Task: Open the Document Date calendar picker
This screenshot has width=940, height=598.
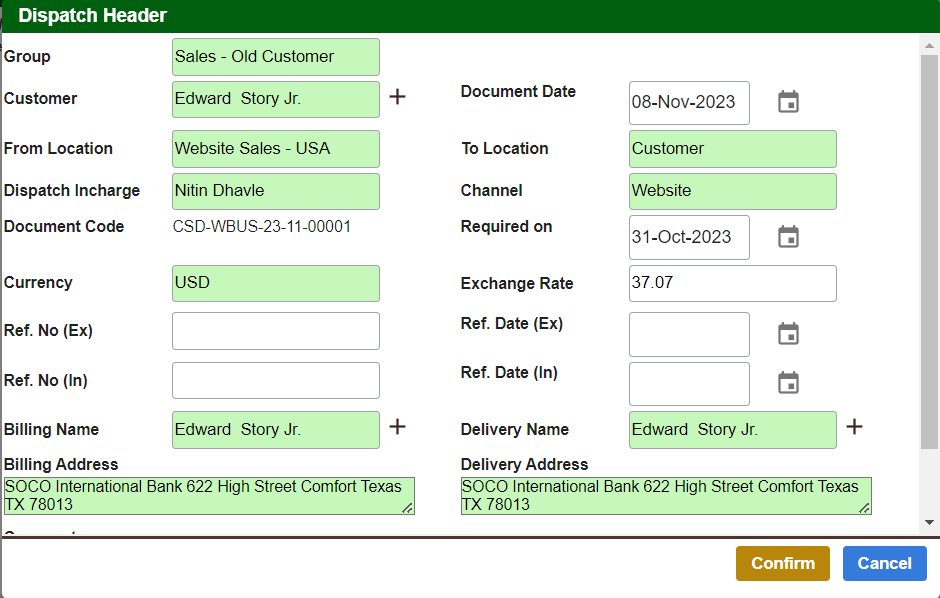Action: (x=788, y=102)
